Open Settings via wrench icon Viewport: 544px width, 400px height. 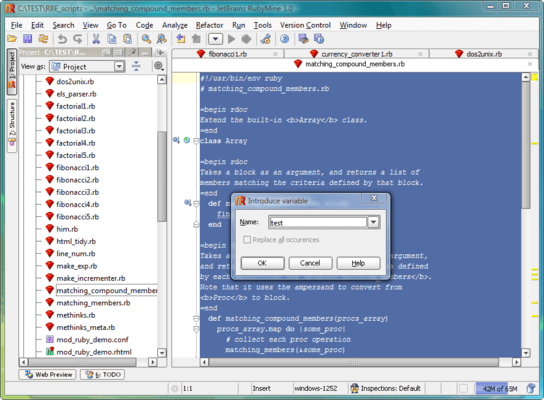click(266, 39)
